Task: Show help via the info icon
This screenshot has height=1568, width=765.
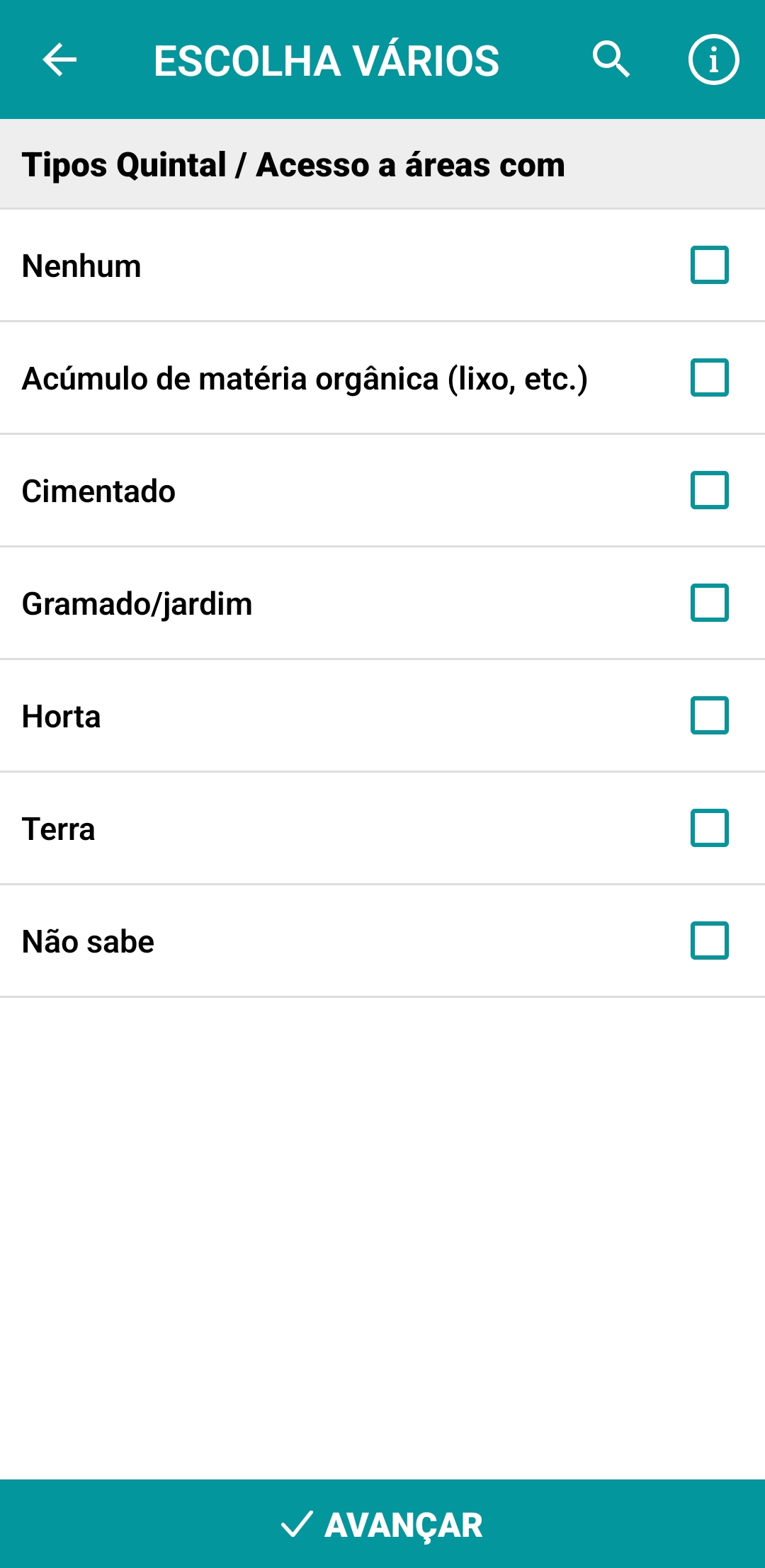Action: [713, 59]
